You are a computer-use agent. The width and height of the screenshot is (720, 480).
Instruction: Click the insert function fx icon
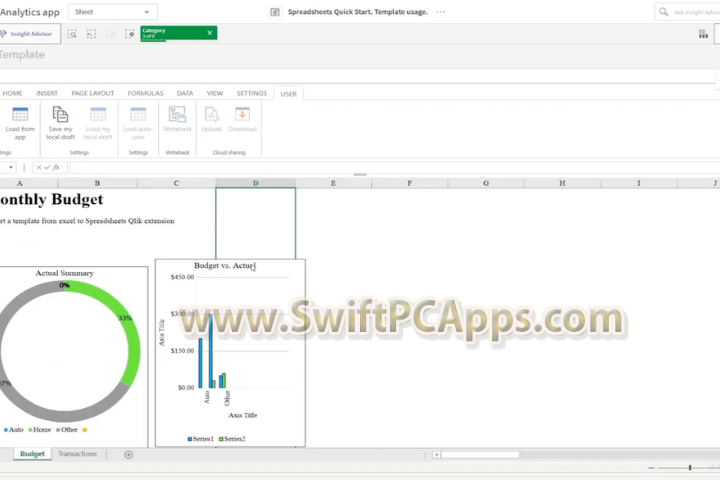[56, 168]
